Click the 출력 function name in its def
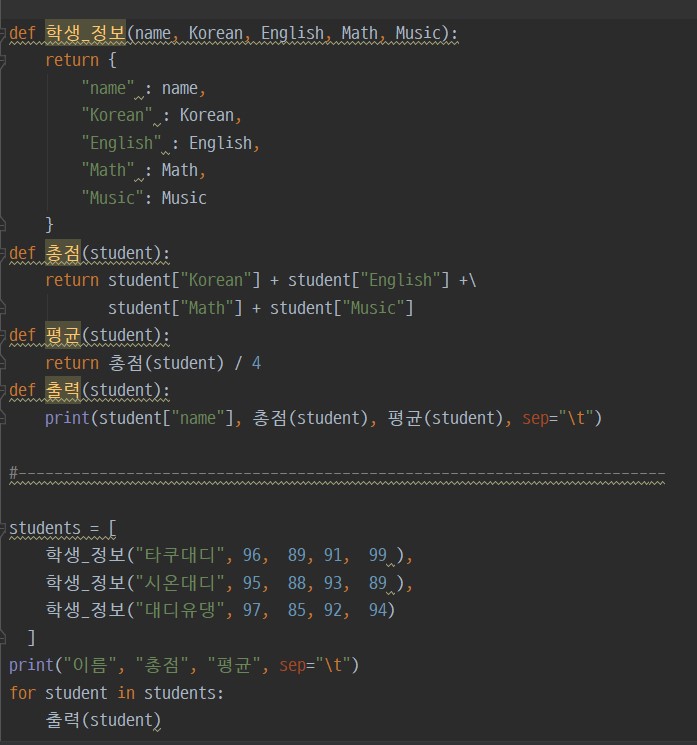This screenshot has width=697, height=745. [63, 390]
